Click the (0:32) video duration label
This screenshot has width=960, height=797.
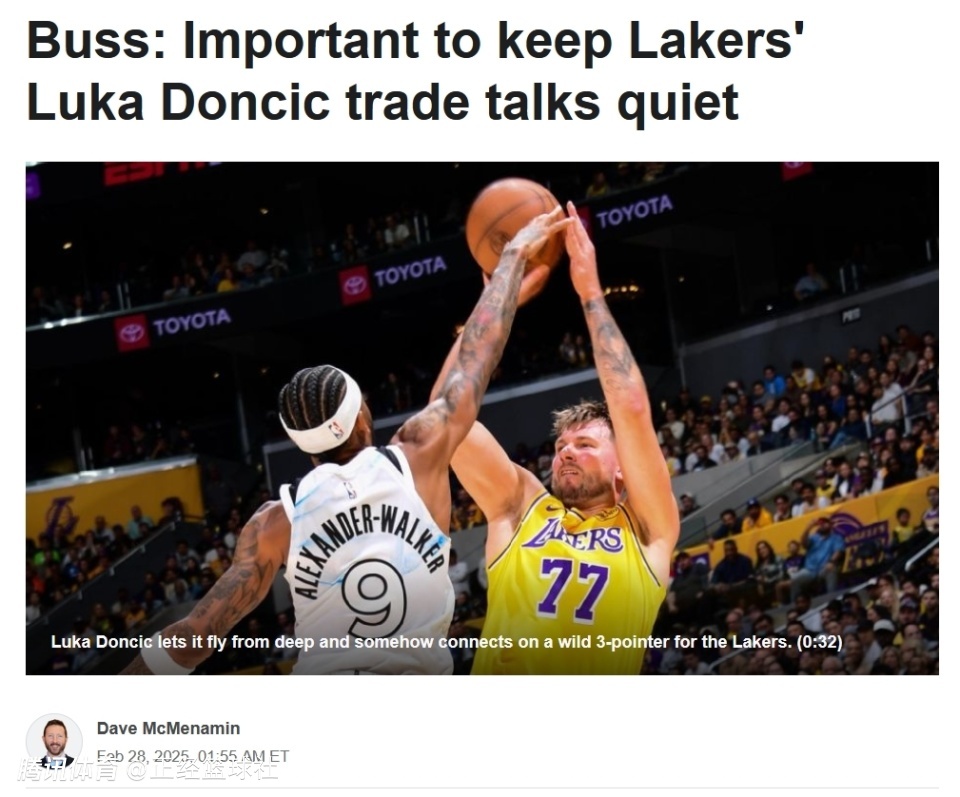point(819,642)
